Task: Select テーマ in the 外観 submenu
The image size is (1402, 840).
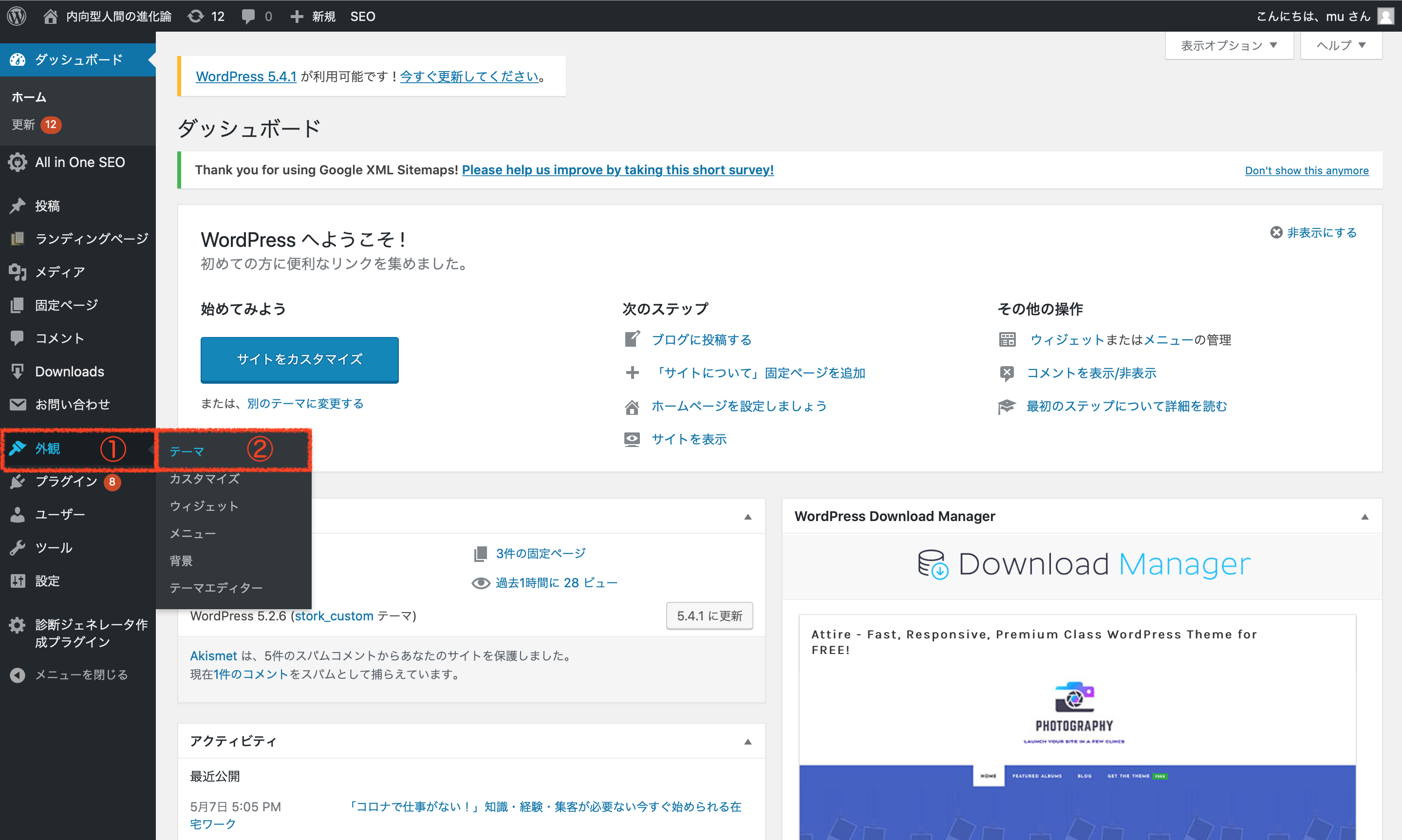Action: tap(187, 452)
